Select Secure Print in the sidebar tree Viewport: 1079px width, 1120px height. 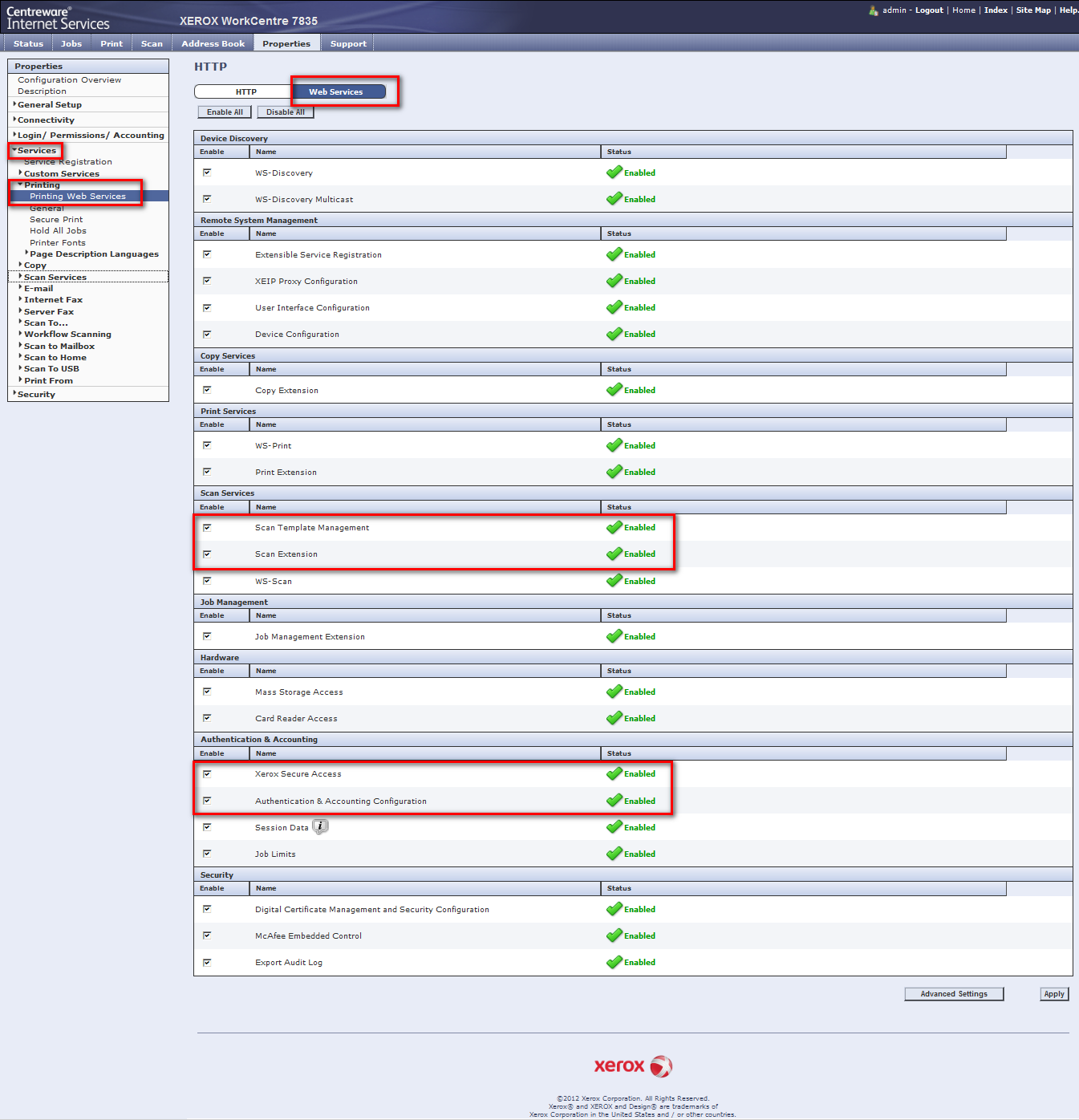point(56,220)
